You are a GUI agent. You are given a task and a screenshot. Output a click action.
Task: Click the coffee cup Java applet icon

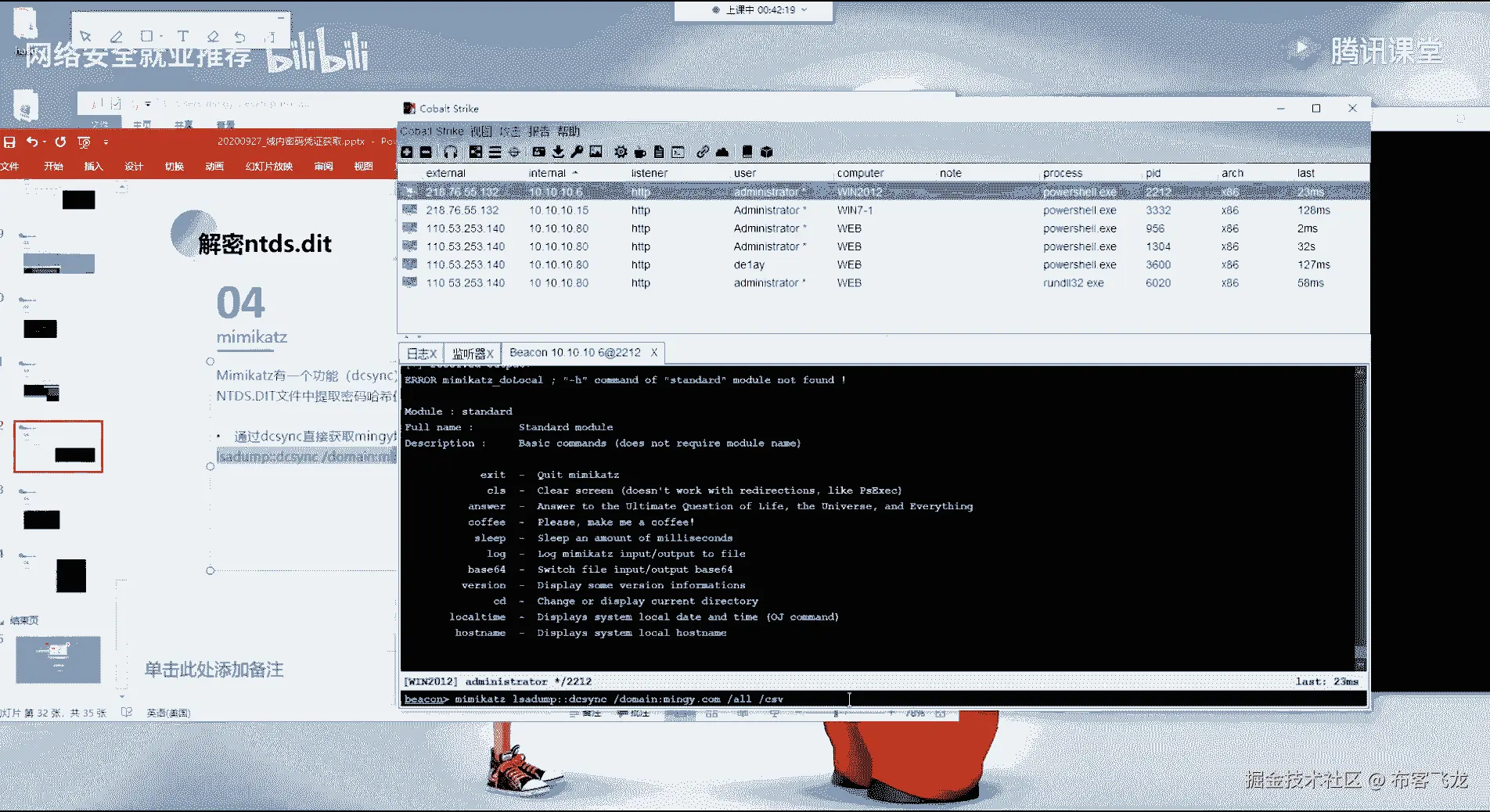click(640, 152)
